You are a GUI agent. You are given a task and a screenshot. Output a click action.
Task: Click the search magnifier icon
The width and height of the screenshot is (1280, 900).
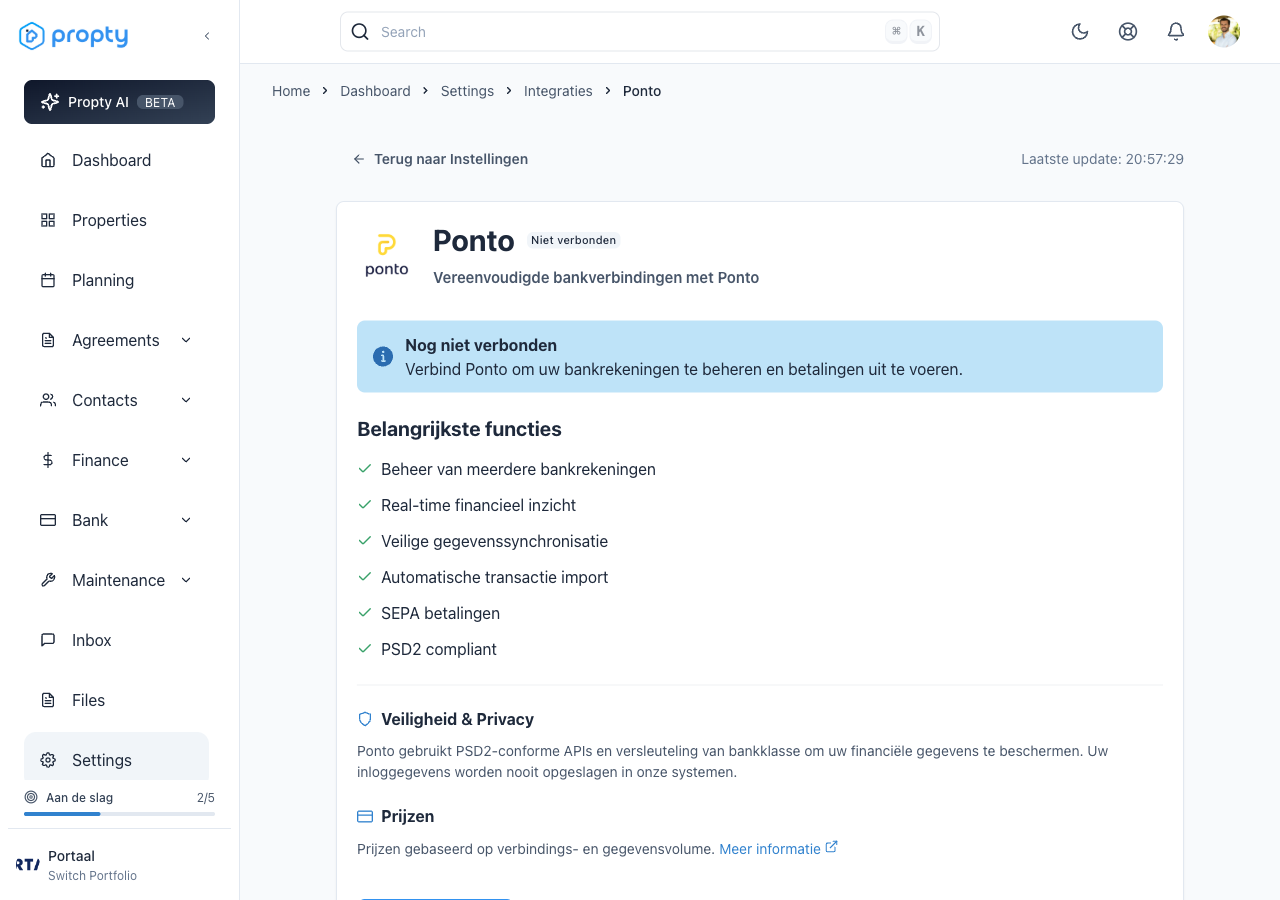(x=360, y=32)
